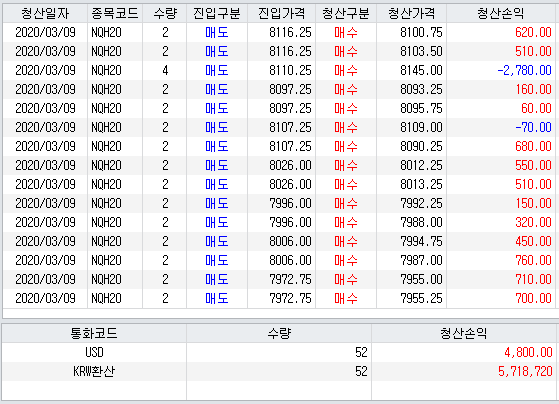Click the quantity 4 cell

[x=165, y=70]
